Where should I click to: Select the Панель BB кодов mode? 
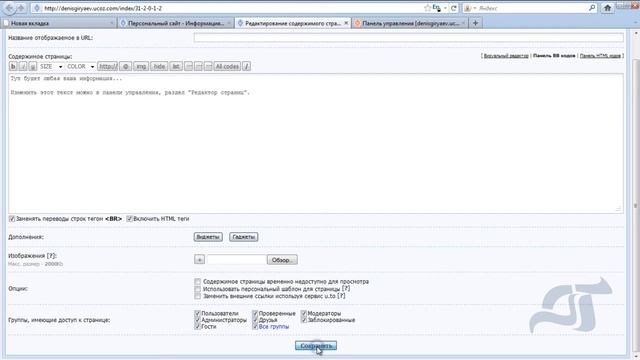pyautogui.click(x=554, y=56)
